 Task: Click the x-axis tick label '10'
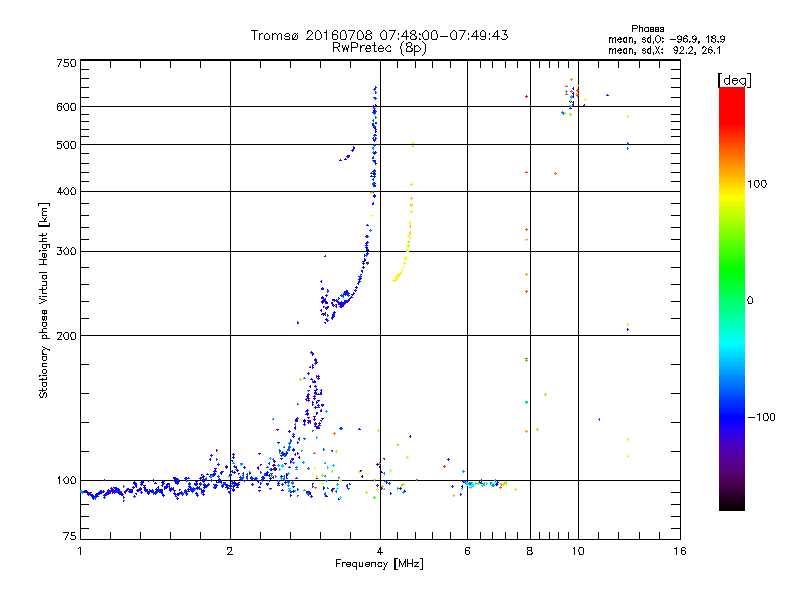578,551
